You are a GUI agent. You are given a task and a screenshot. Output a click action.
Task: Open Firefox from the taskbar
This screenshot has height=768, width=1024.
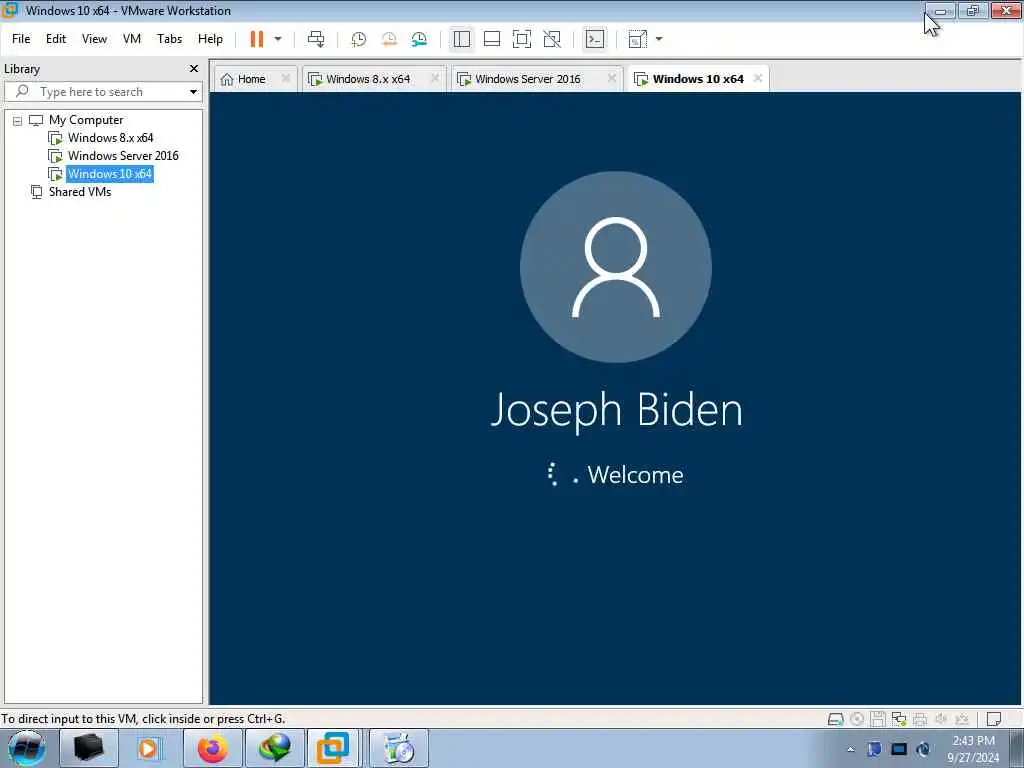click(x=212, y=748)
